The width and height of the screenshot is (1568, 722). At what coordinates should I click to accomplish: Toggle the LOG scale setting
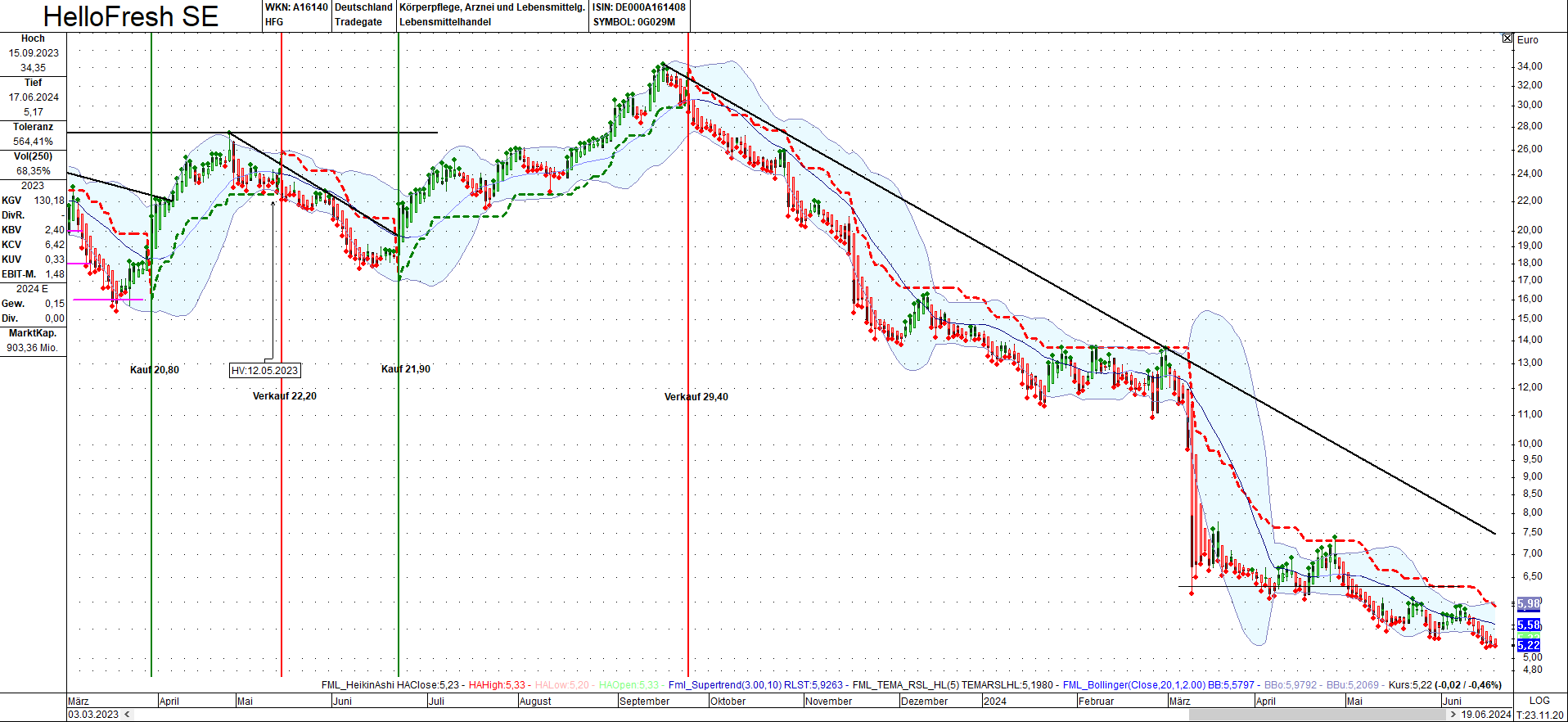[x=1539, y=701]
